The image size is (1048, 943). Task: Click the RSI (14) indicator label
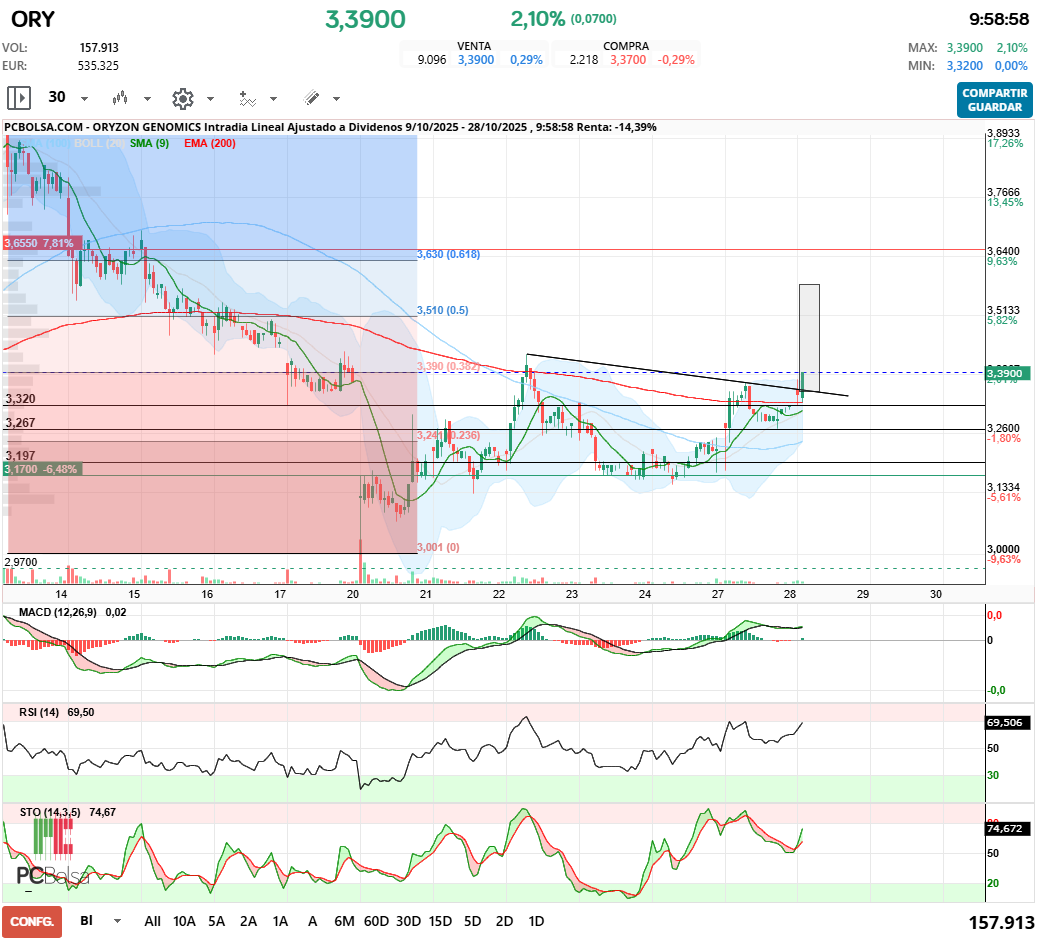[x=39, y=712]
